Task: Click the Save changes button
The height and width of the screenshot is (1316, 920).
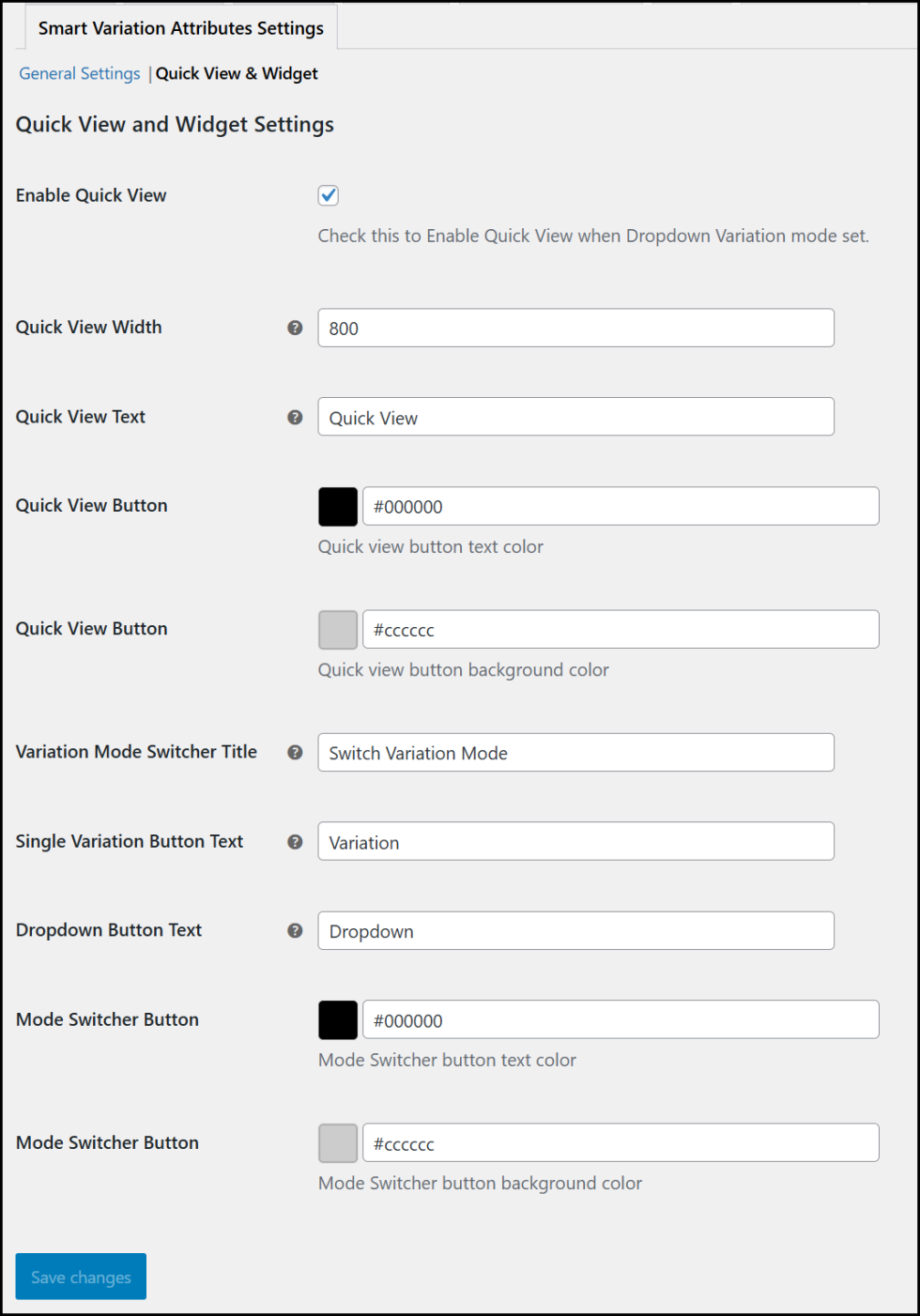Action: pos(81,1277)
